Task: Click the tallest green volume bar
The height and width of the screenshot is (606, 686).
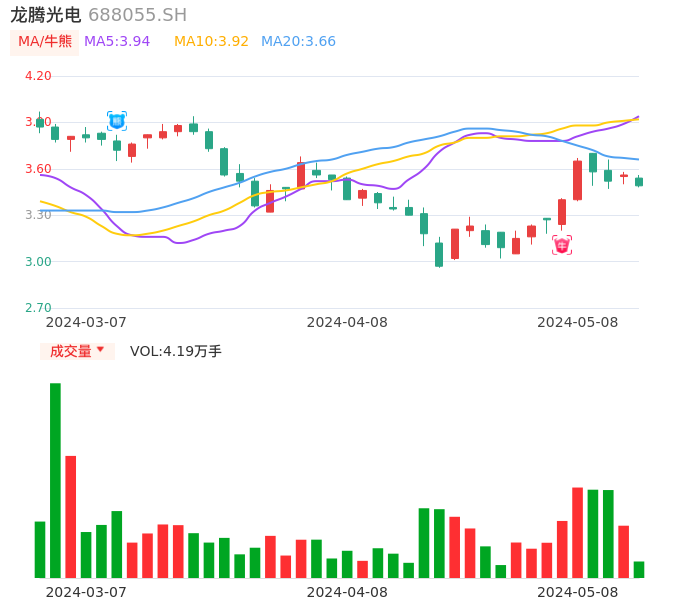Action: (x=55, y=480)
